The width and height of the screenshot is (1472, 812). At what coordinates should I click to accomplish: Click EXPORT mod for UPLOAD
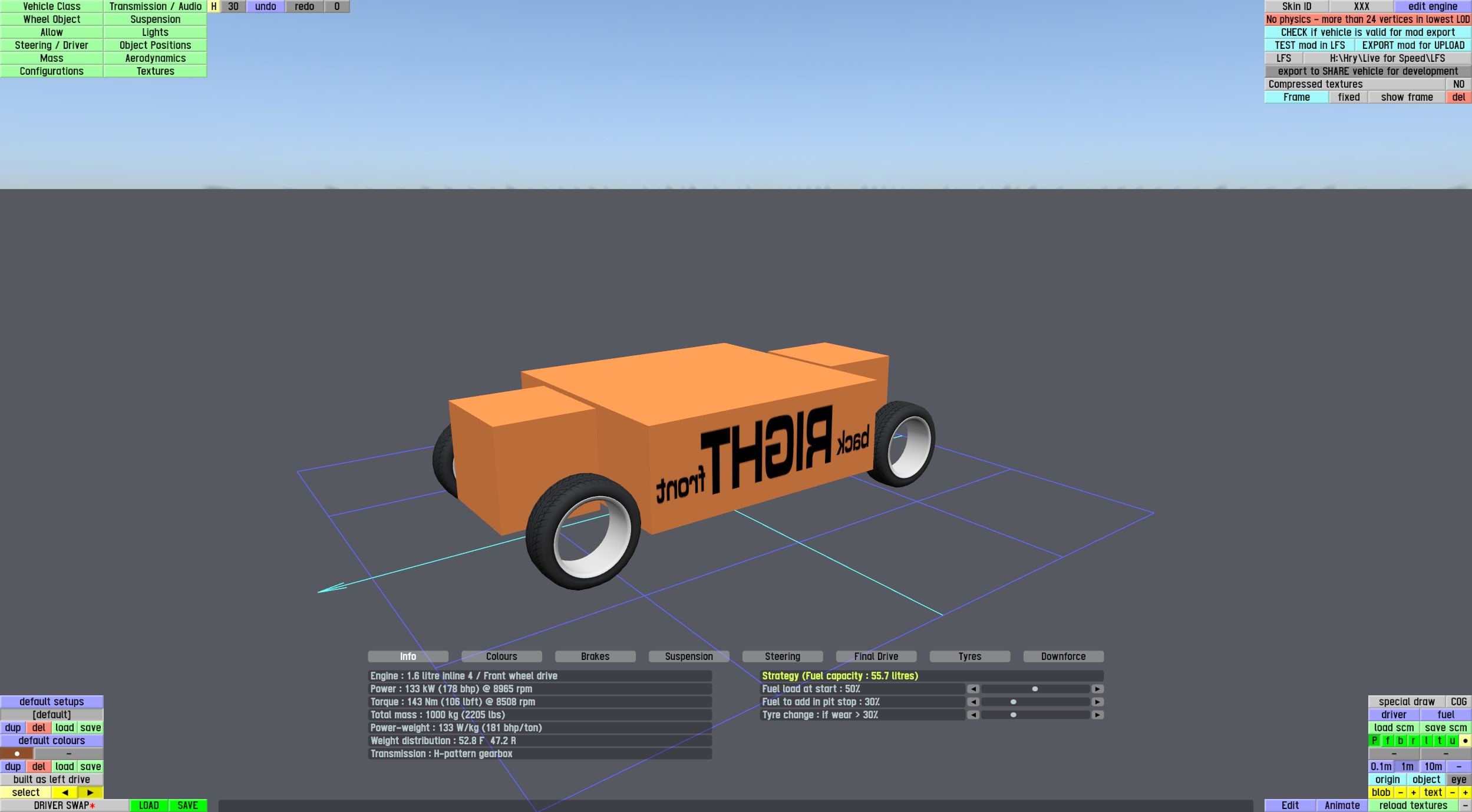(1412, 45)
